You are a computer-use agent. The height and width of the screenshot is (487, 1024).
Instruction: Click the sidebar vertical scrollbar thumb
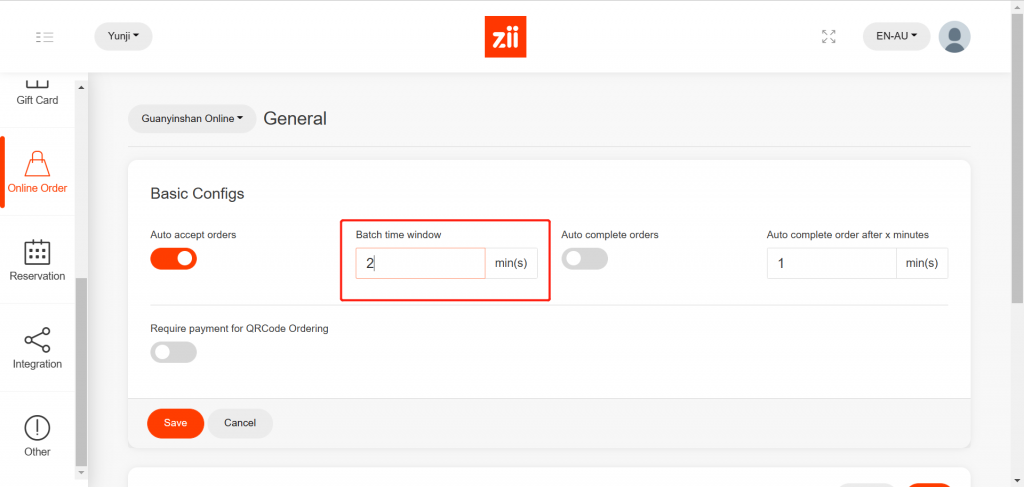(x=82, y=371)
